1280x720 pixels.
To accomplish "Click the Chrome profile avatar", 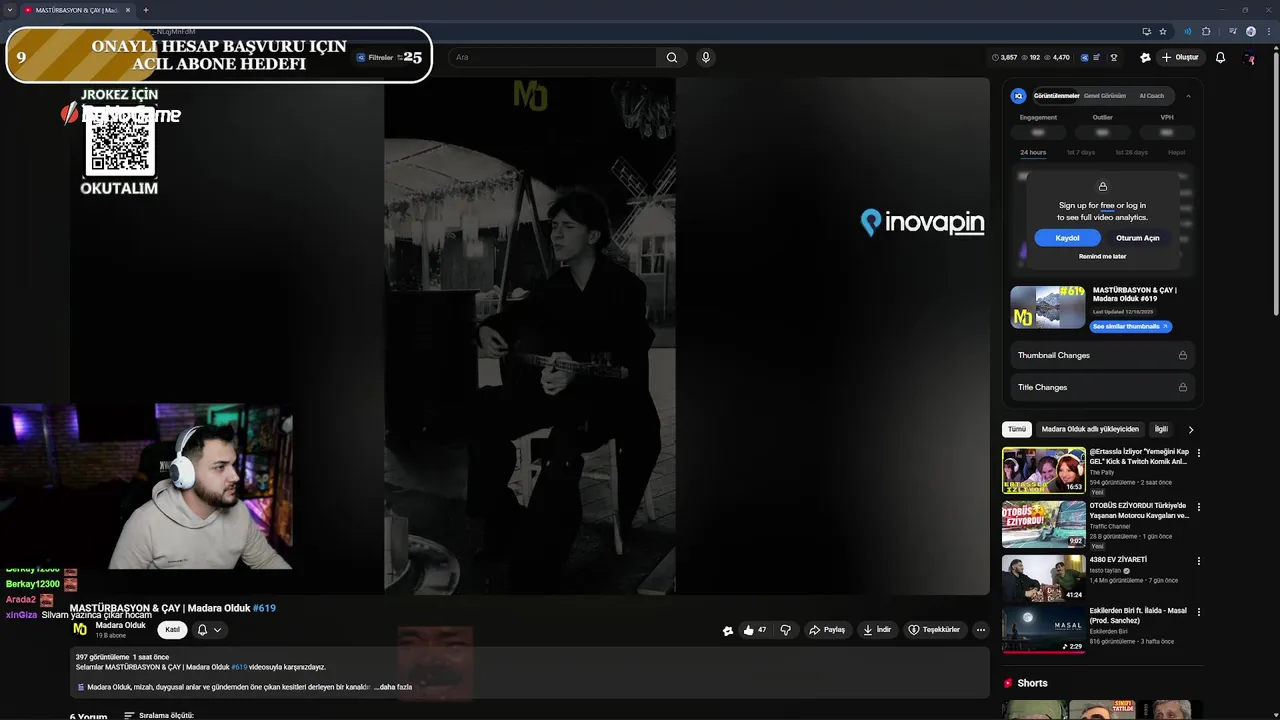I will pos(1250,31).
